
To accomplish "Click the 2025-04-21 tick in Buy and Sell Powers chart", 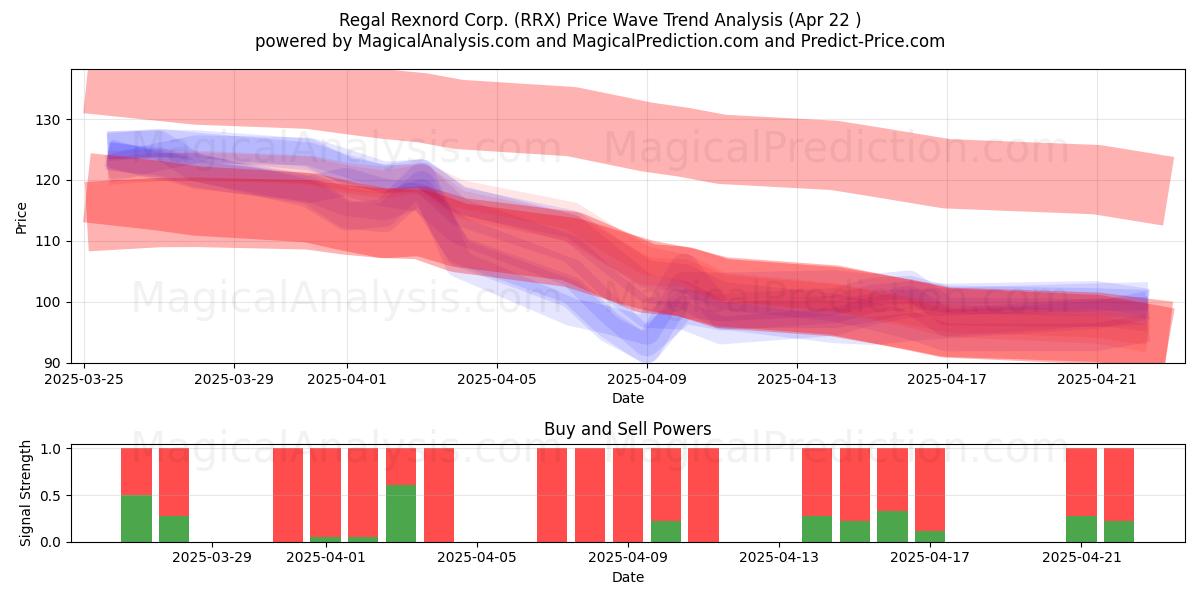I will tap(1081, 558).
